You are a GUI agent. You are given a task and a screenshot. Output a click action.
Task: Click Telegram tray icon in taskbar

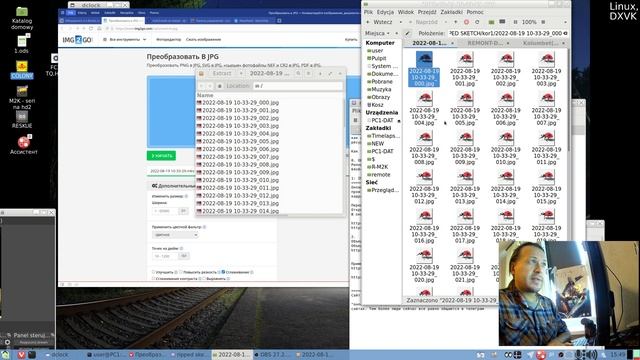530,355
